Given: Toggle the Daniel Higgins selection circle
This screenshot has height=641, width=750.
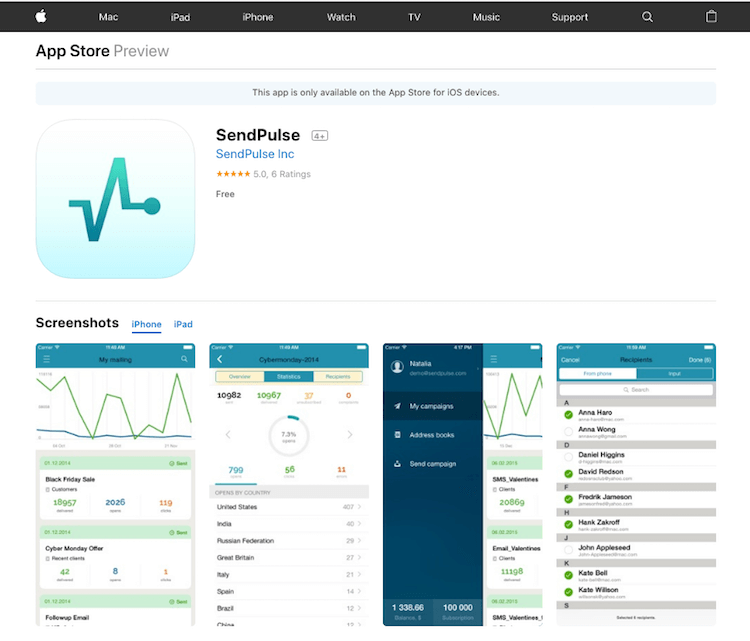Looking at the screenshot, I should (568, 457).
